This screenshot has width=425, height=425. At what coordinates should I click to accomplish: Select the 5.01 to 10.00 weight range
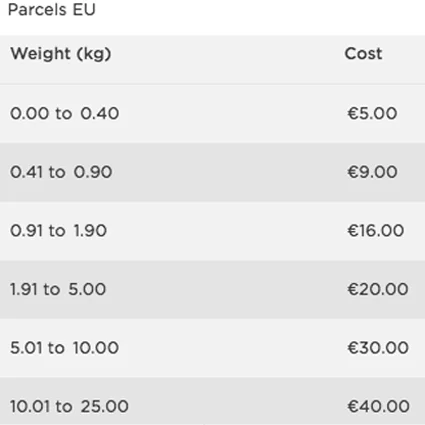coord(65,348)
